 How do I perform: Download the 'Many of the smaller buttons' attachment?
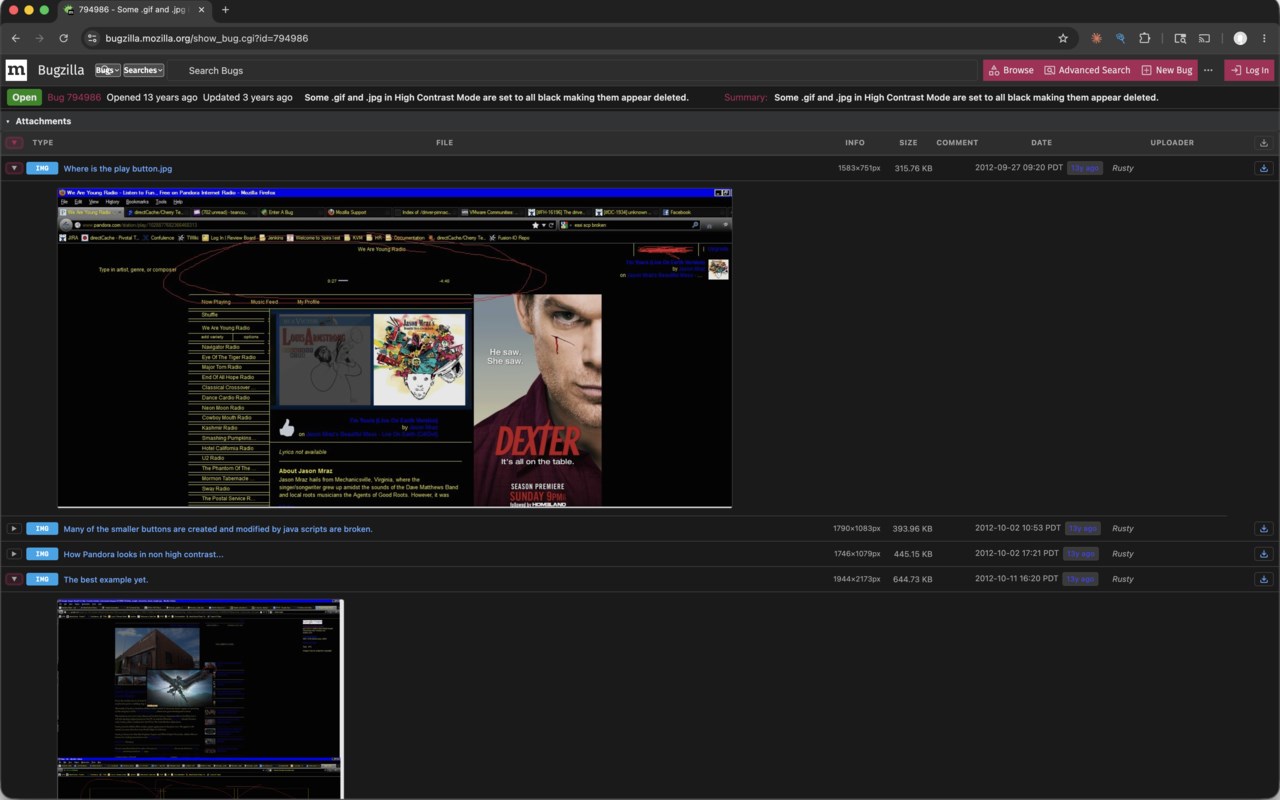point(1263,529)
